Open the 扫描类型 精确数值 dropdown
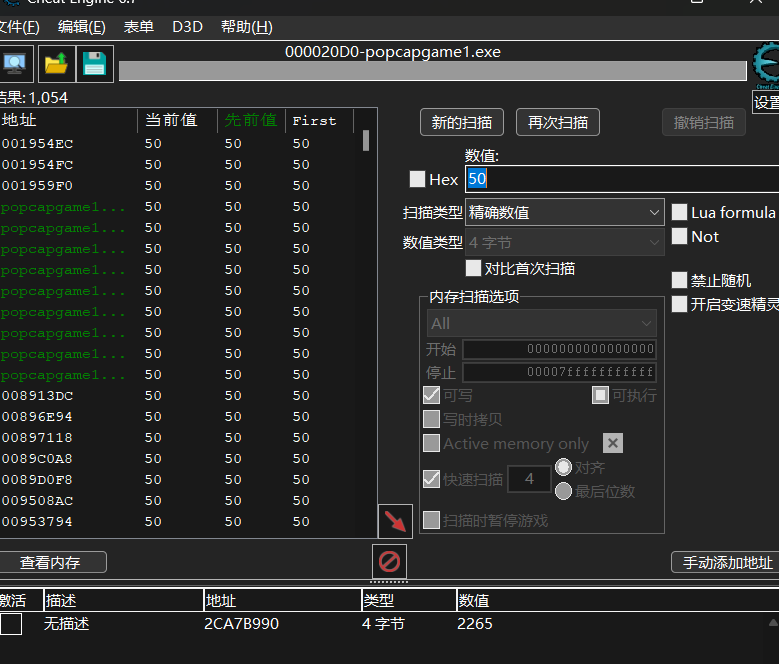The image size is (779, 664). click(x=564, y=213)
